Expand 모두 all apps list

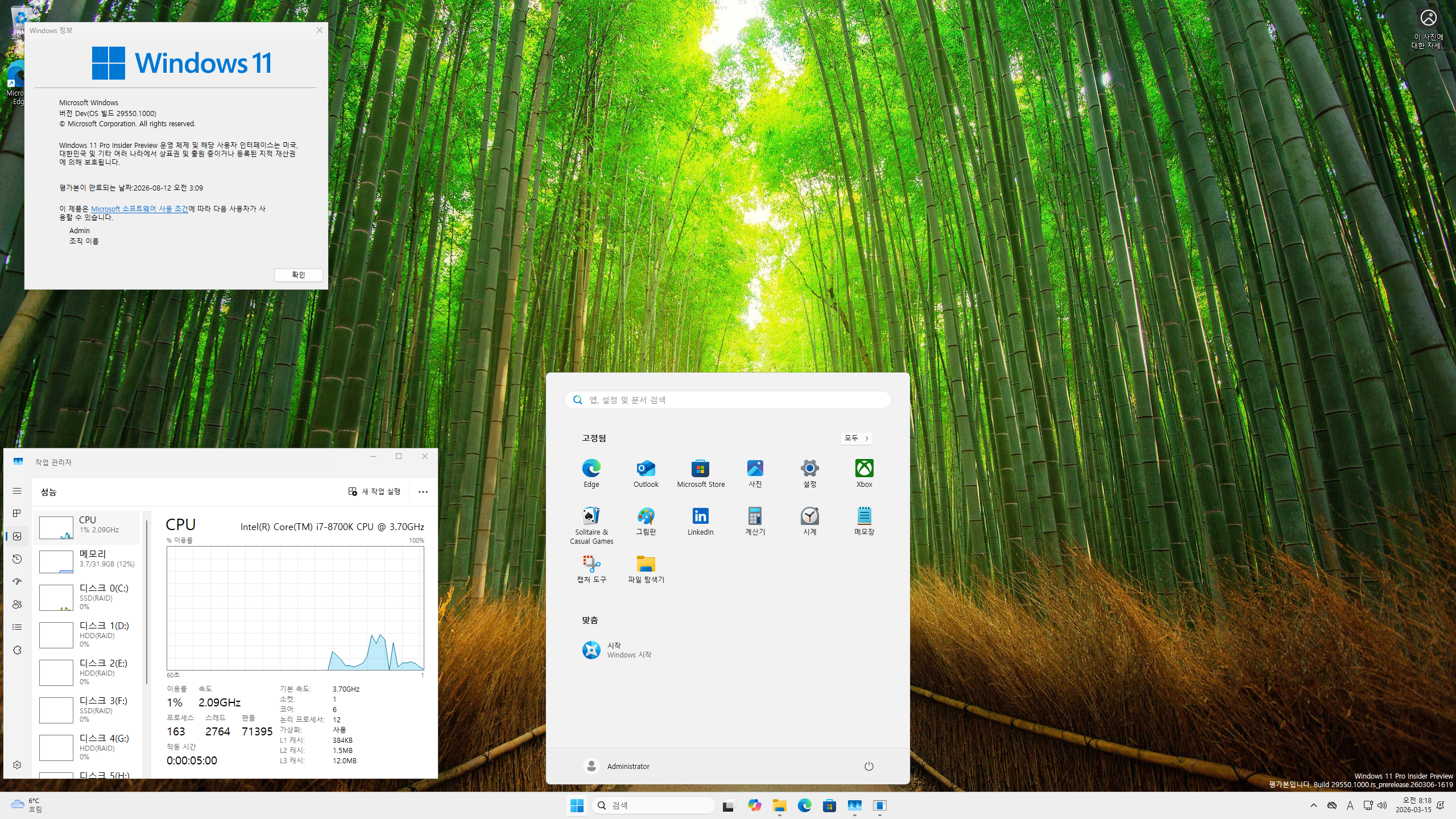pyautogui.click(x=856, y=438)
